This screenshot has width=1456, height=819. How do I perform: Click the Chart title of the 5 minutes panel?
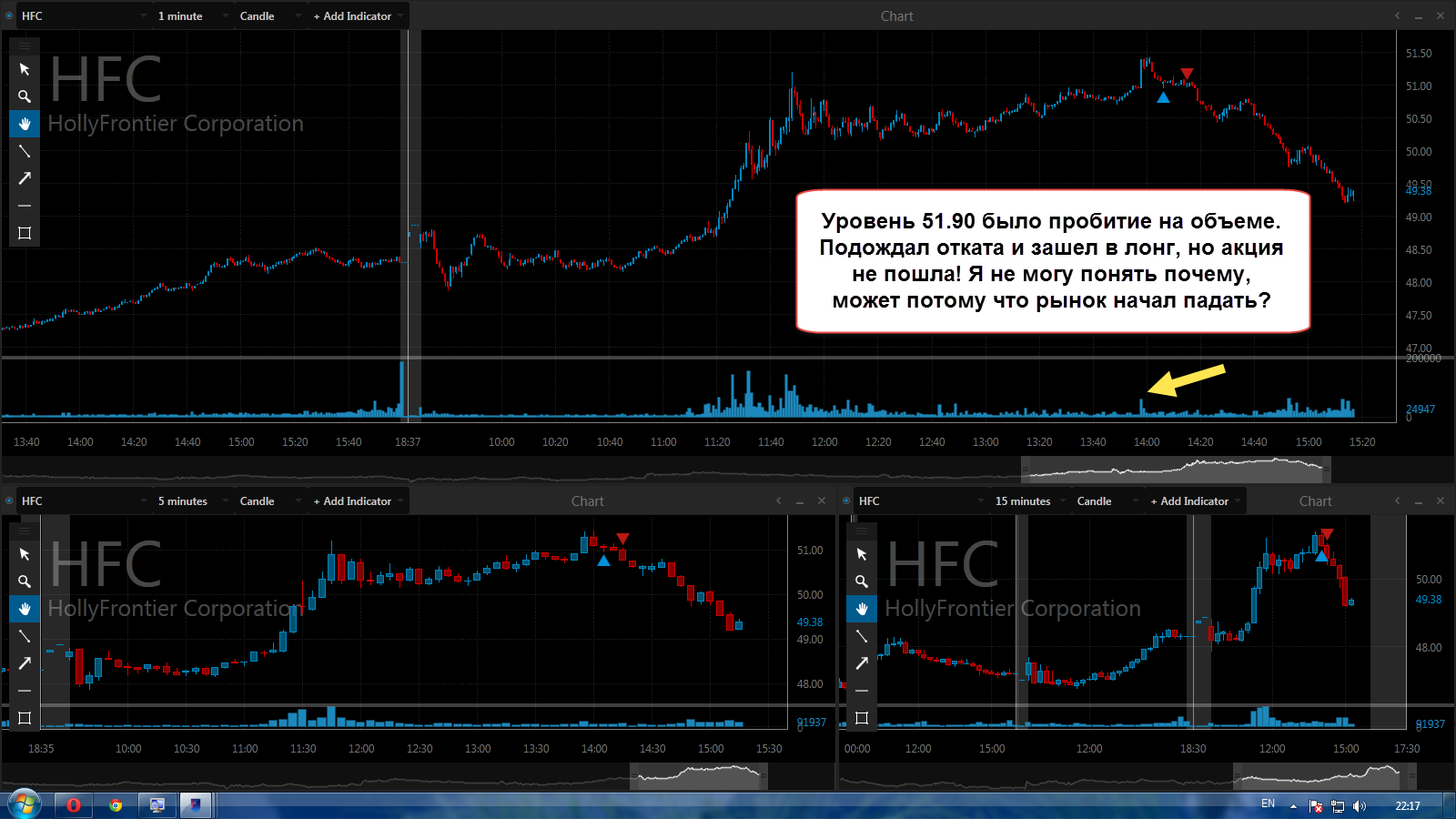point(587,500)
